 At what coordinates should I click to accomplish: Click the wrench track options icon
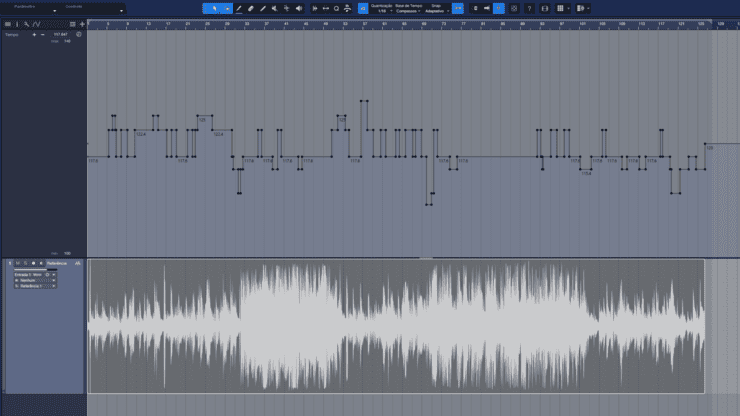click(26, 23)
